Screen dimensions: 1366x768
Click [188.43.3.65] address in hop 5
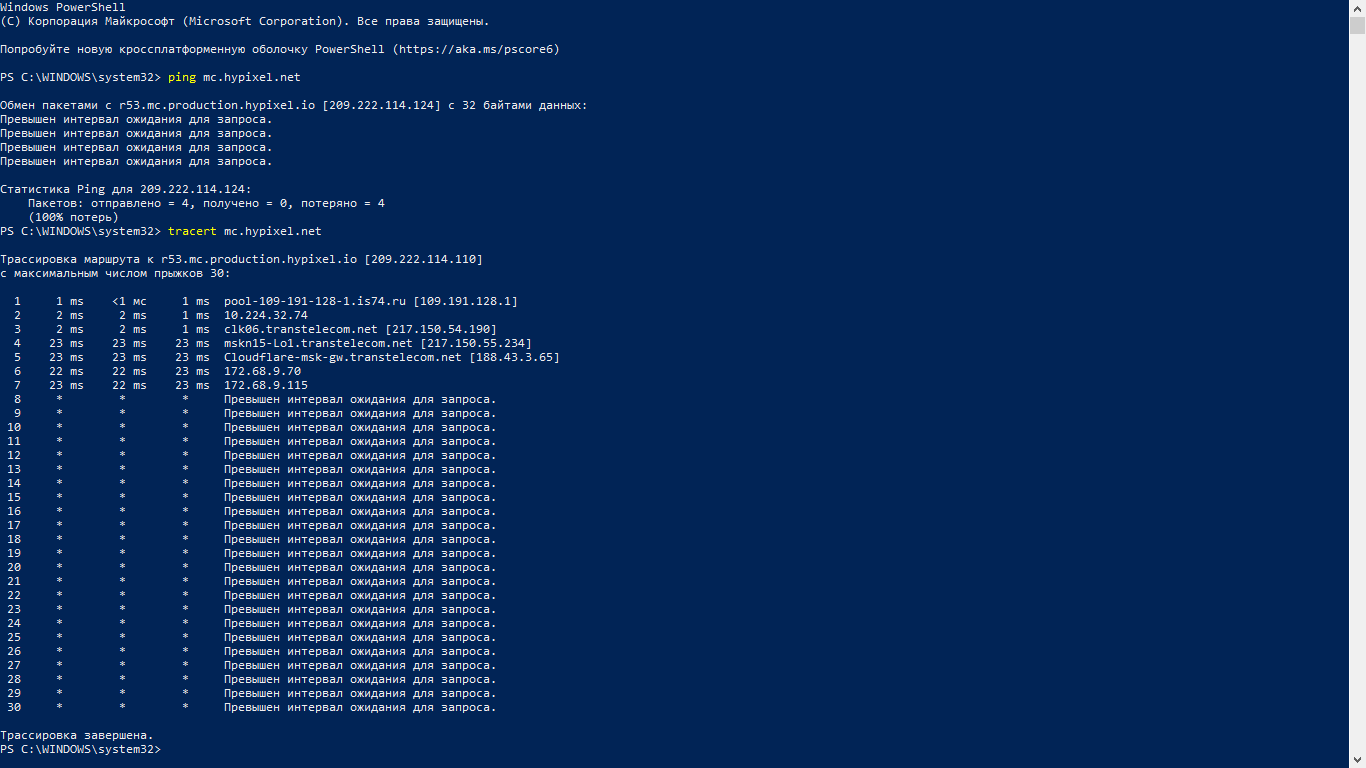point(514,357)
